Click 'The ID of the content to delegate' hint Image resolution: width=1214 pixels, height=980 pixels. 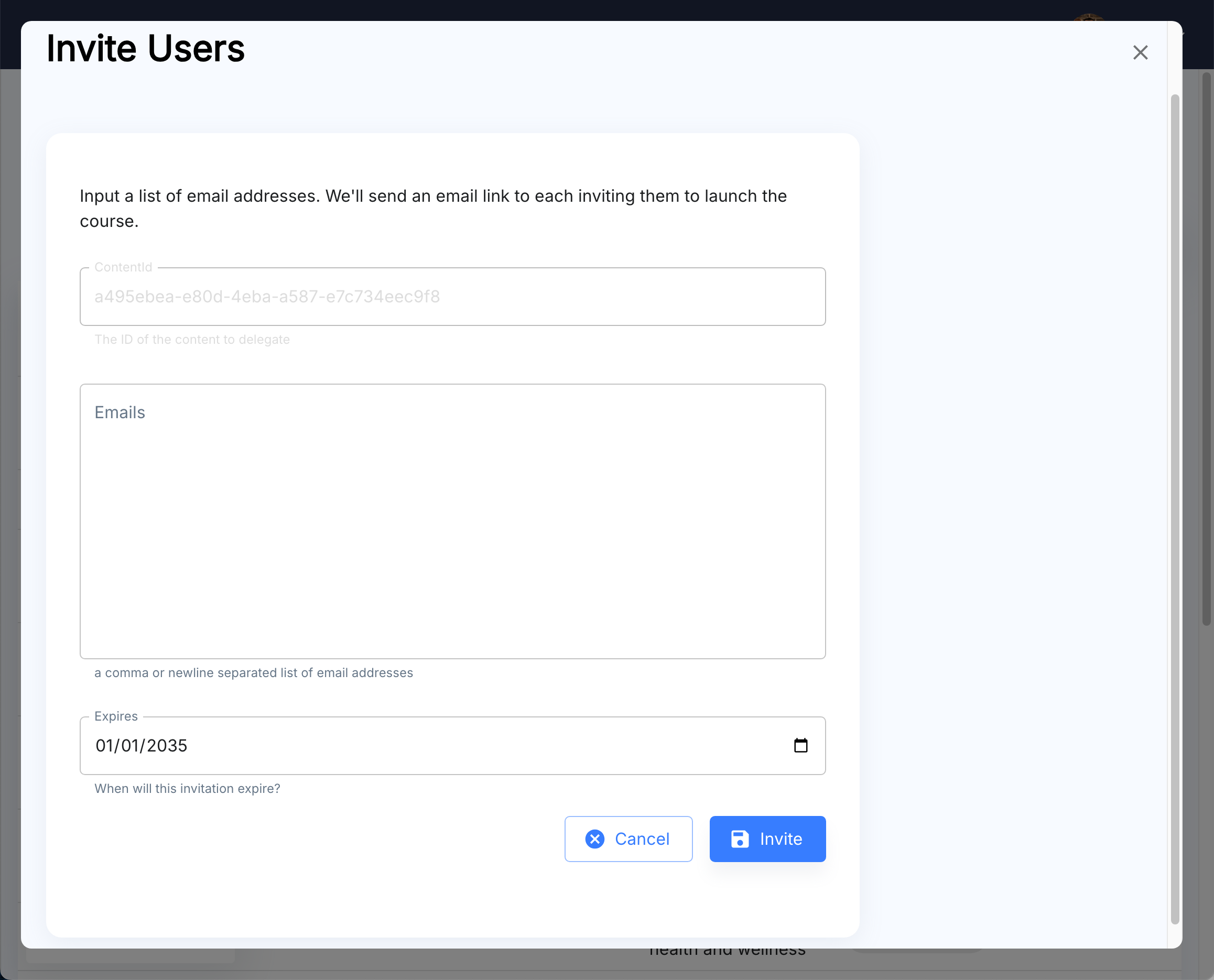point(192,339)
